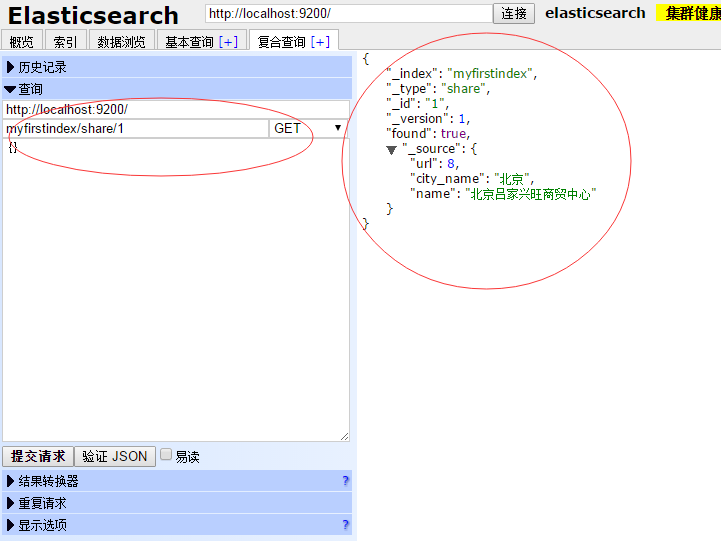721x542 pixels.
Task: Focus the top connection URL field
Action: pyautogui.click(x=349, y=13)
